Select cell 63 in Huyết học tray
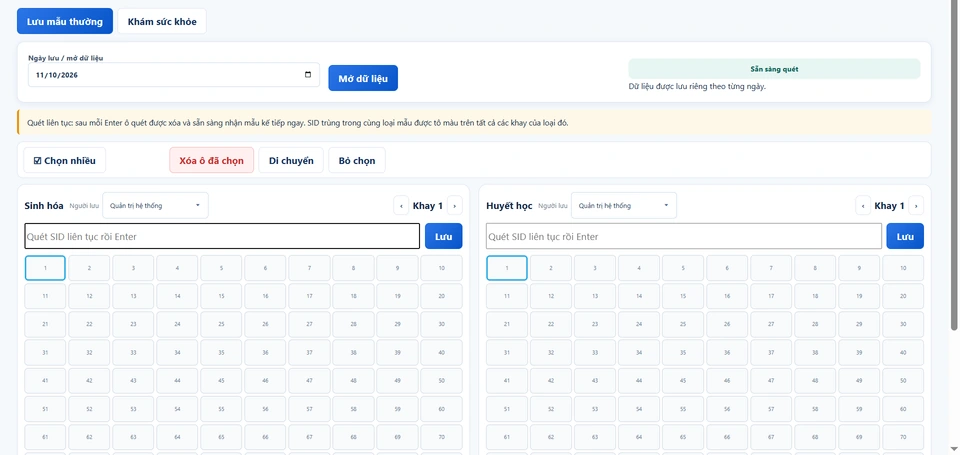The width and height of the screenshot is (960, 455). [x=594, y=437]
